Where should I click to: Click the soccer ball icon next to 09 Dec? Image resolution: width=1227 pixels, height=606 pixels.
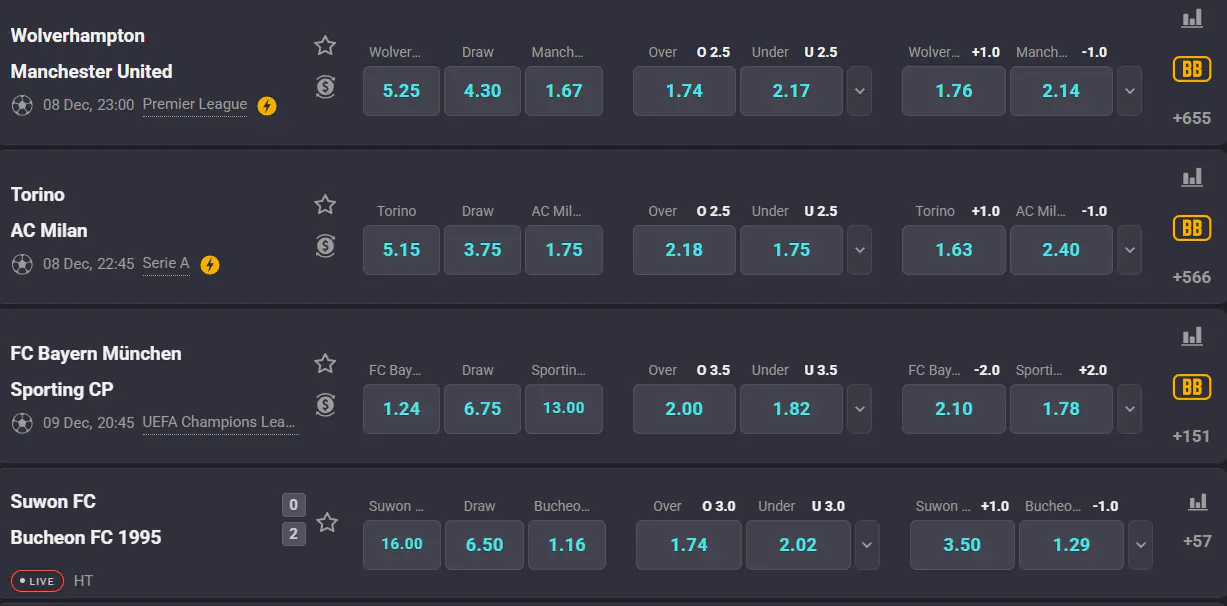click(21, 423)
